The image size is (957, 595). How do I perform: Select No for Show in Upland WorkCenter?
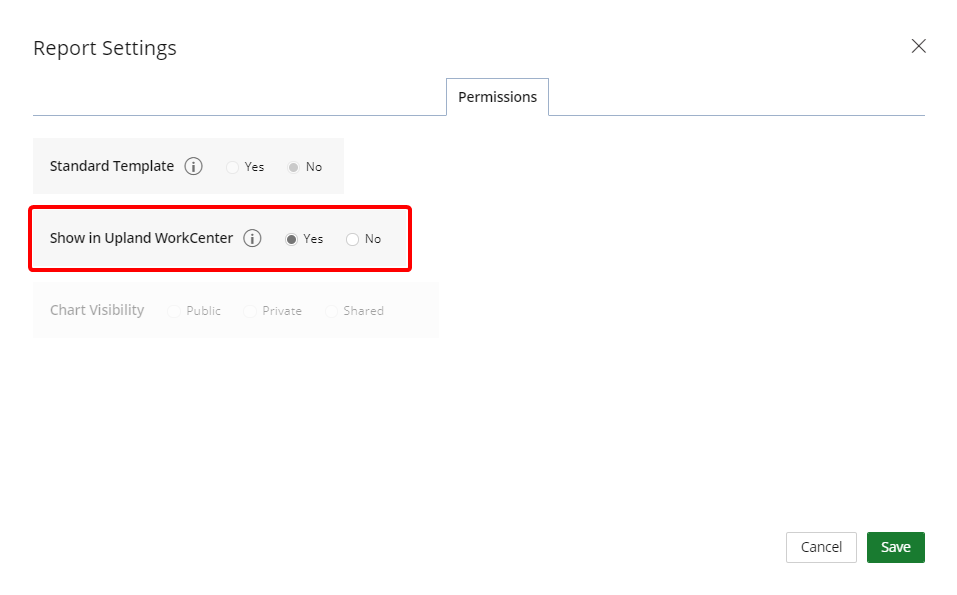pos(352,239)
